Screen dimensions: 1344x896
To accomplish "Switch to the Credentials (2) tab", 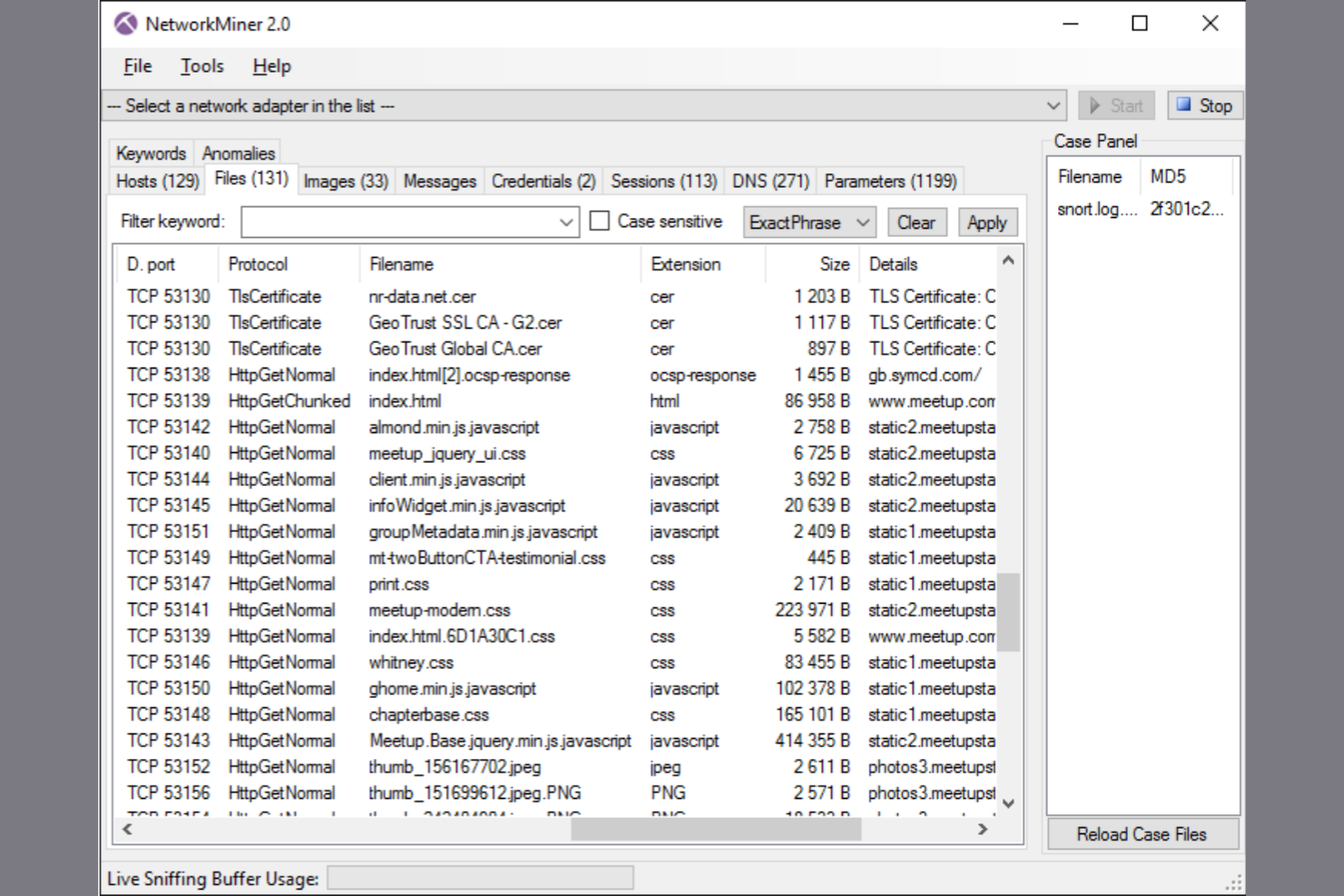I will [x=543, y=181].
